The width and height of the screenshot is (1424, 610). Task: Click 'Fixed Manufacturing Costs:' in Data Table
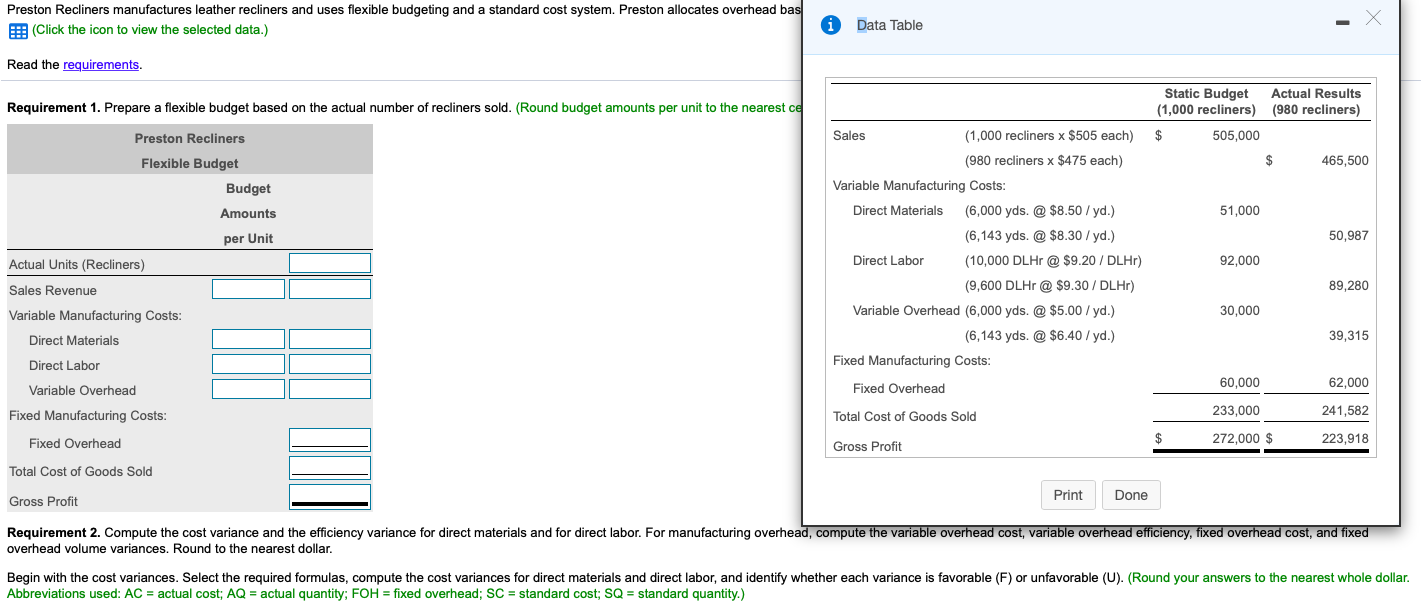pos(912,360)
